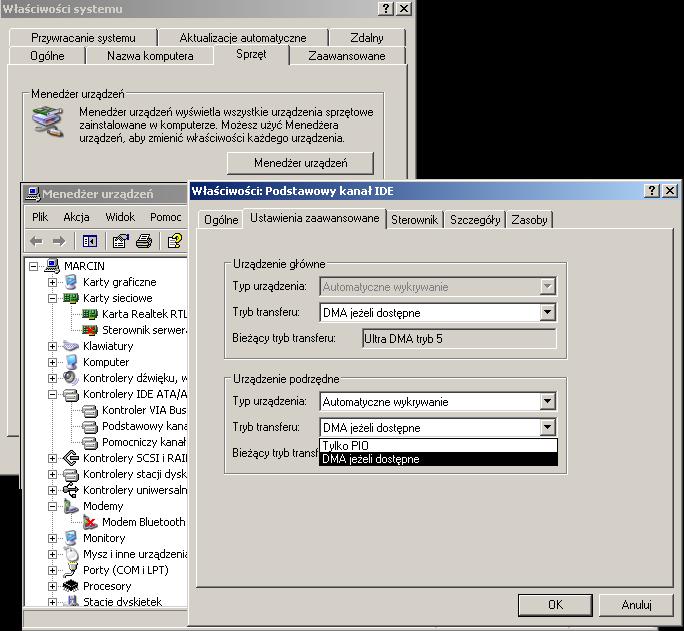Collapse the MARCIN root node
Image resolution: width=684 pixels, height=631 pixels.
pyautogui.click(x=34, y=266)
